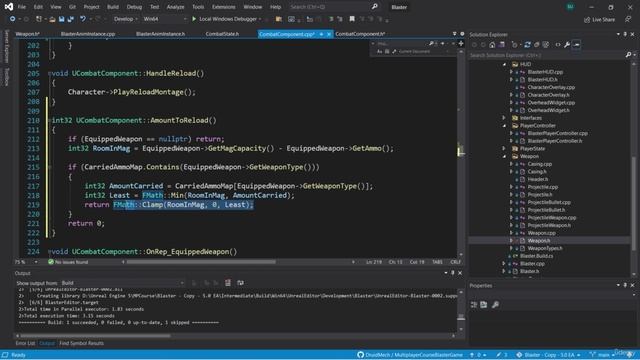Click the Navigate Backward toolbar arrow
640x360 pixels.
tap(12, 19)
